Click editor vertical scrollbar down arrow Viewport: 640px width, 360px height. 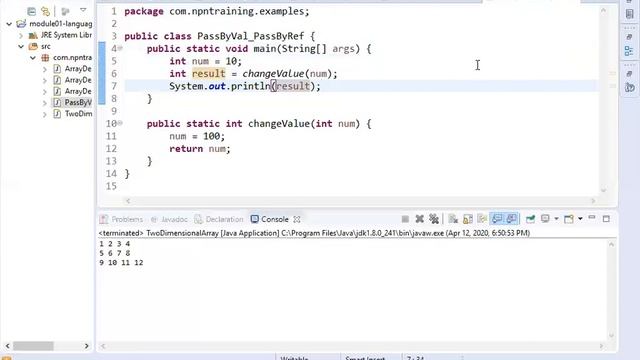click(603, 190)
